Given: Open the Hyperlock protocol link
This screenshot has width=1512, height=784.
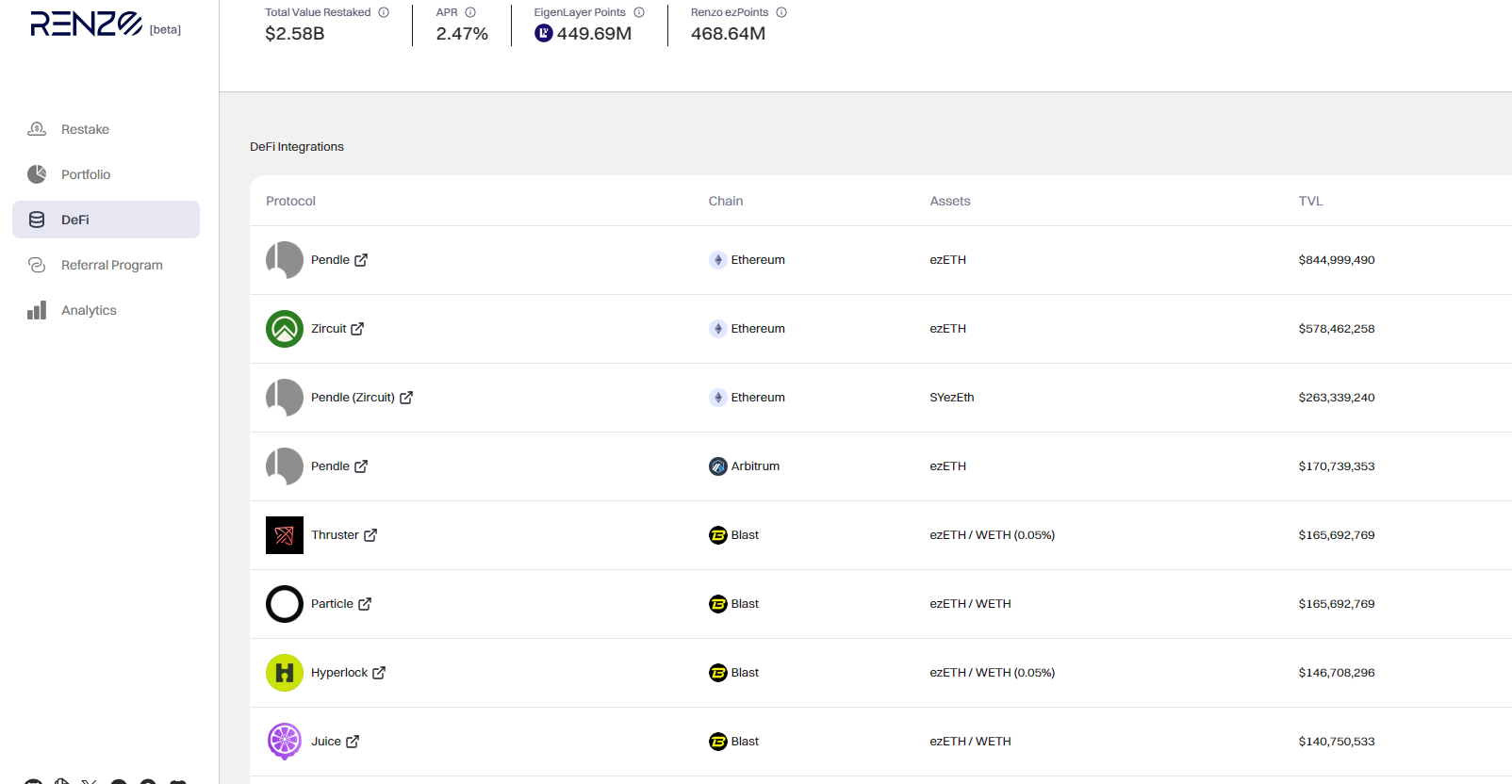Looking at the screenshot, I should pyautogui.click(x=339, y=673).
